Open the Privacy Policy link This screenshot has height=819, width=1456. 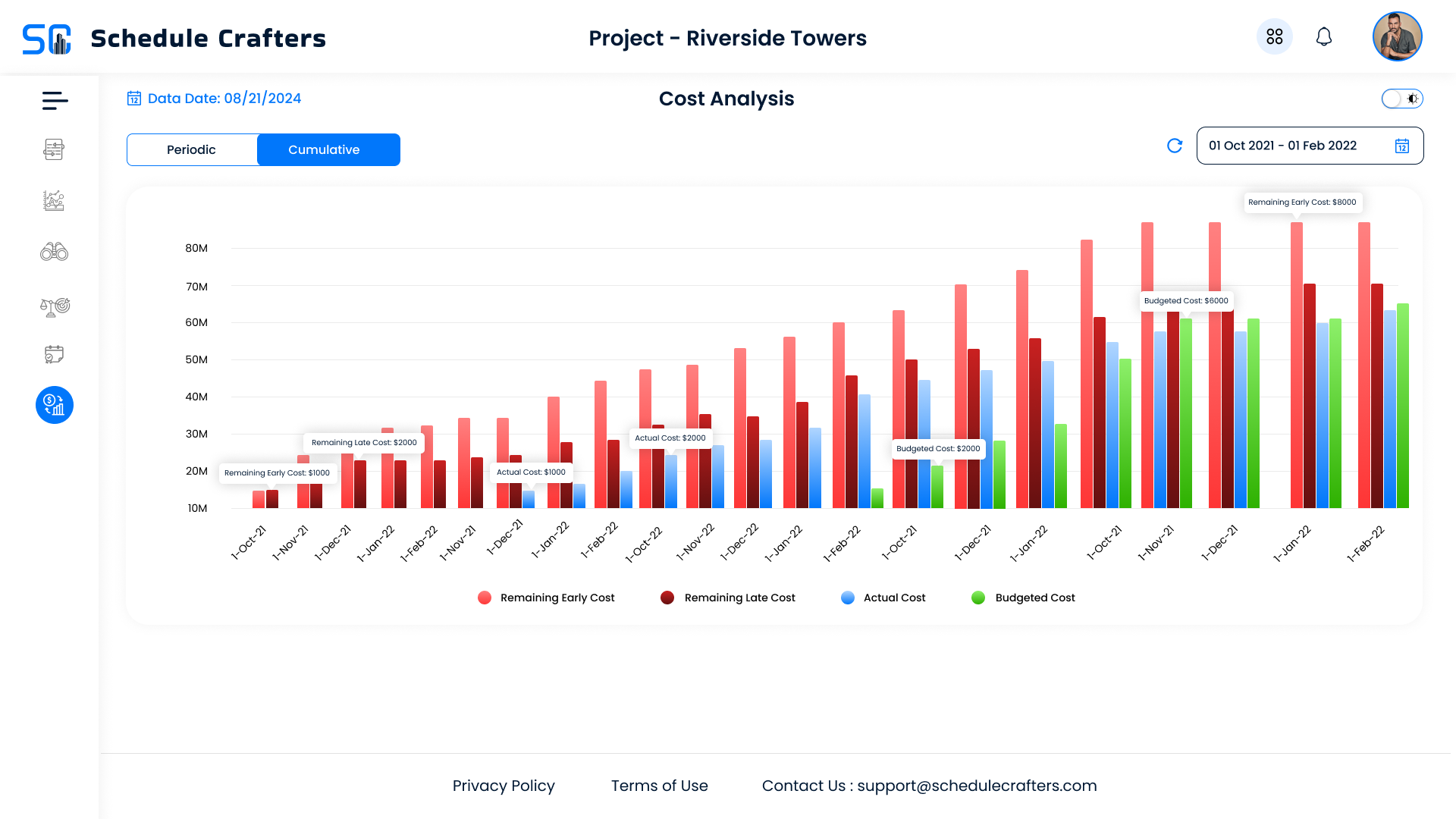504,786
